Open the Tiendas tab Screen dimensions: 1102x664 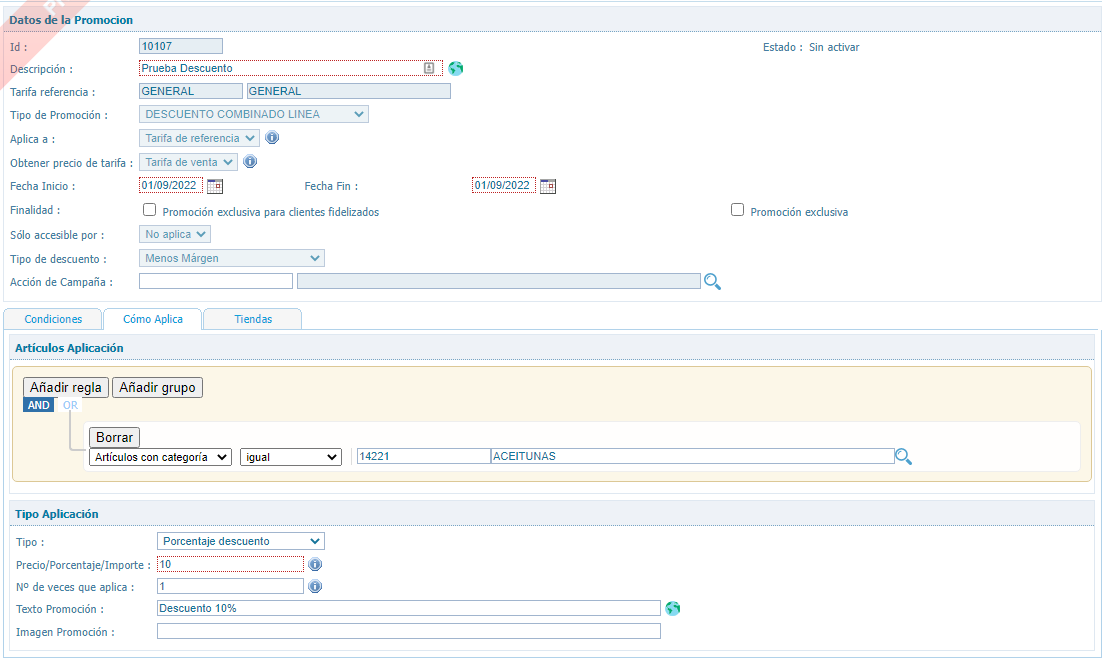pyautogui.click(x=252, y=319)
